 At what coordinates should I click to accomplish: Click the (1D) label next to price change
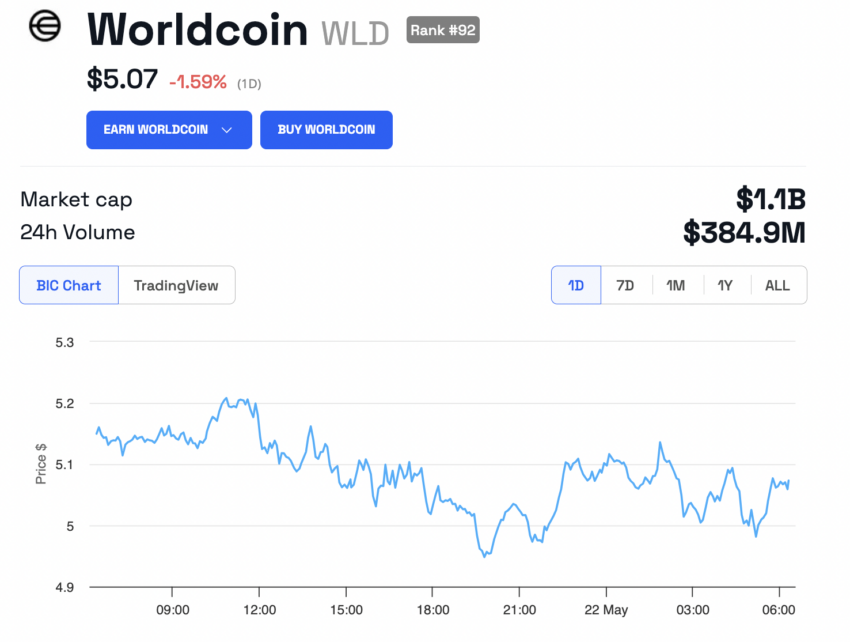click(x=248, y=83)
